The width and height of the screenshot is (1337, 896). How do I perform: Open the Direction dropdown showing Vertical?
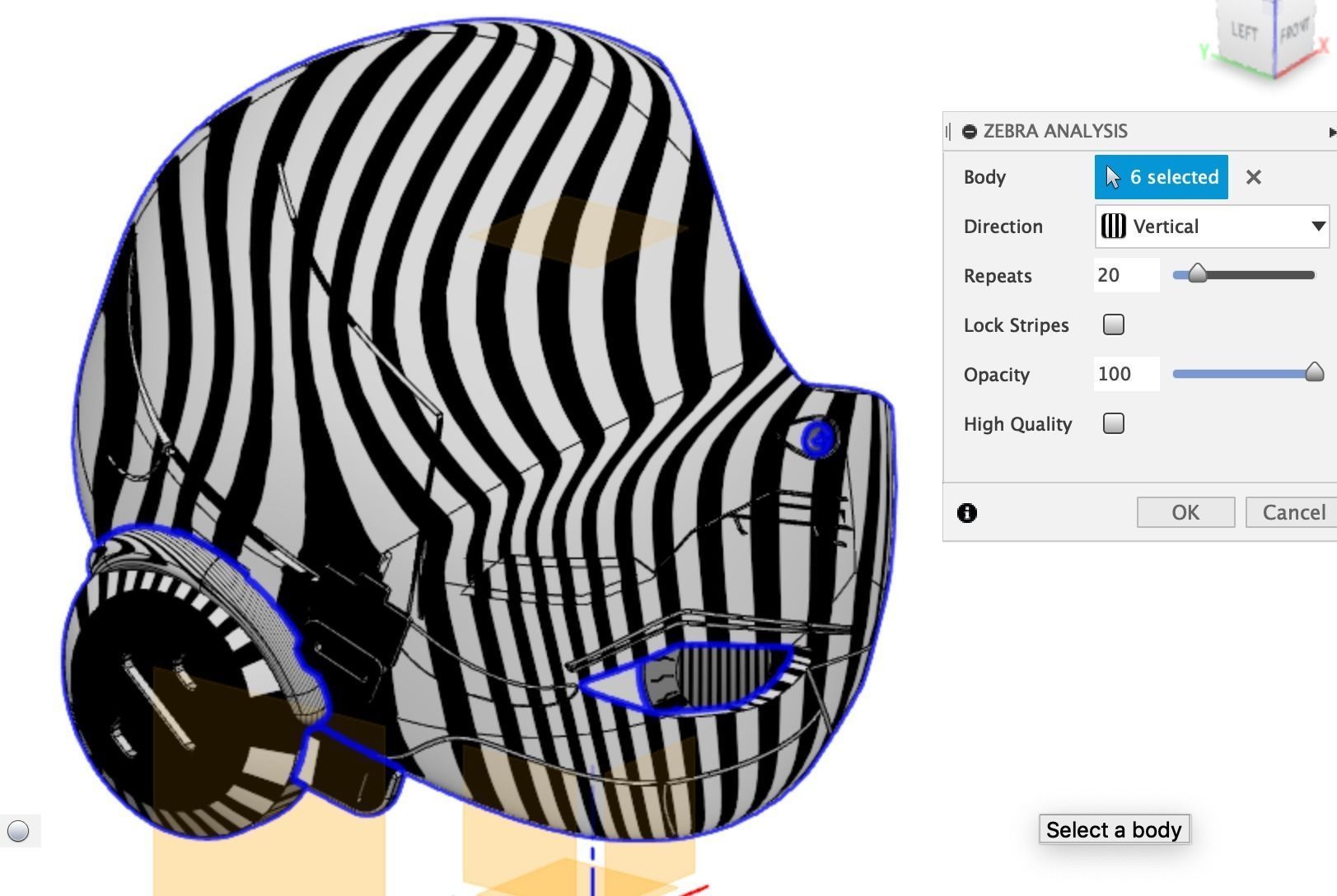point(1212,226)
